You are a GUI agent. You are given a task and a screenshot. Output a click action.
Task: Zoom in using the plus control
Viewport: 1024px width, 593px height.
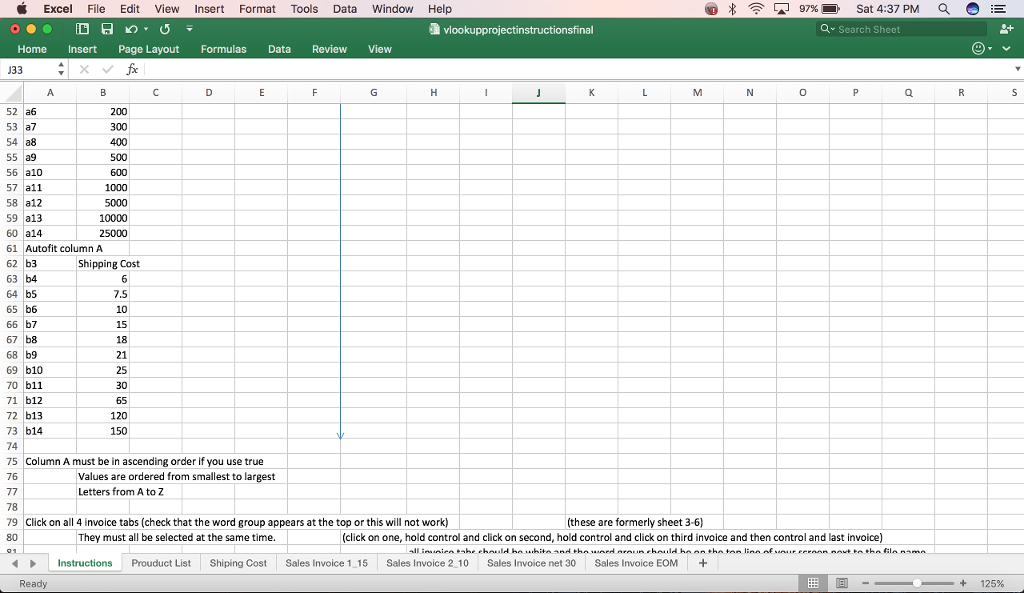(962, 581)
